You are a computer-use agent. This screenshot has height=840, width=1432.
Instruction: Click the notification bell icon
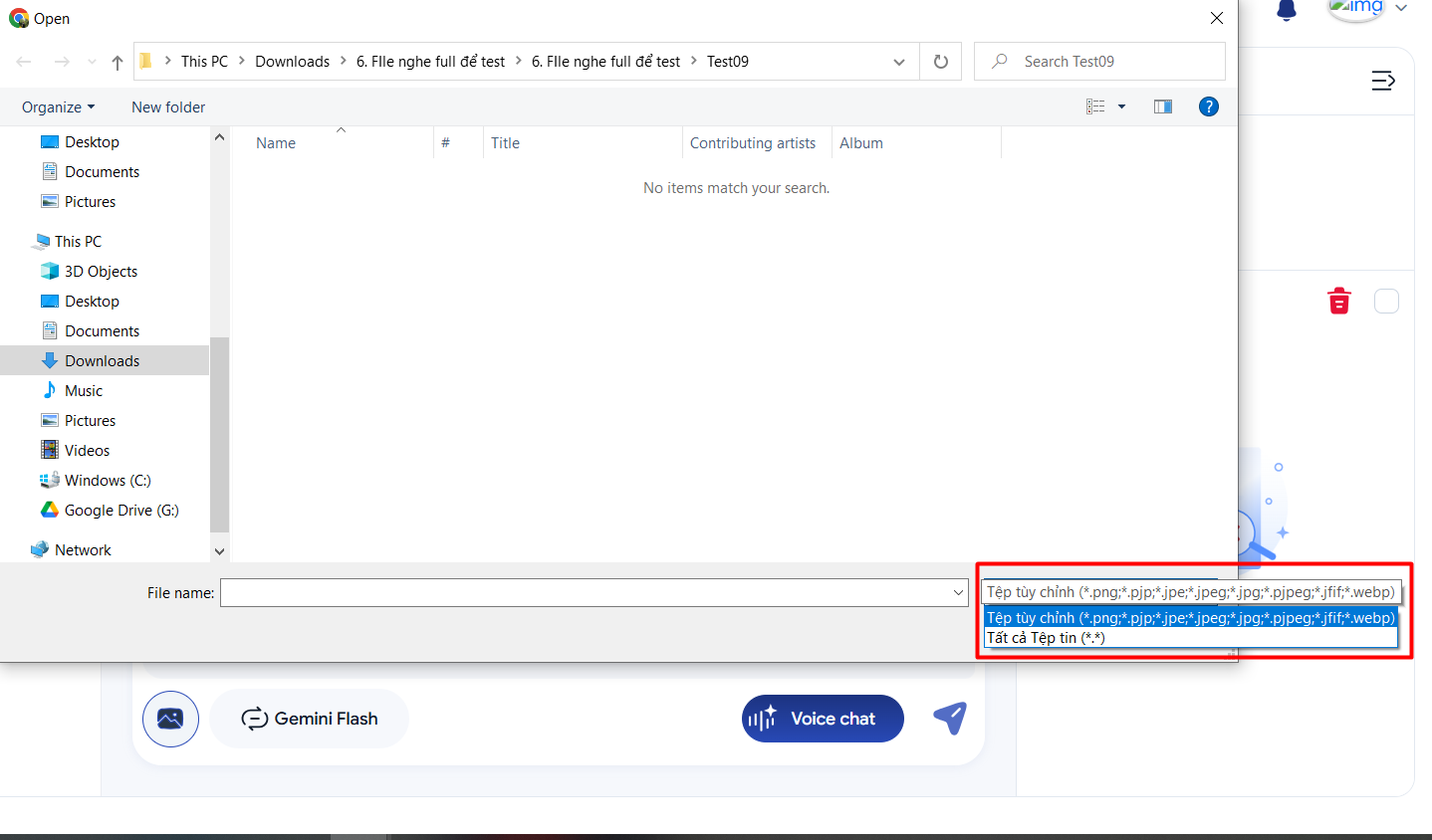1287,11
